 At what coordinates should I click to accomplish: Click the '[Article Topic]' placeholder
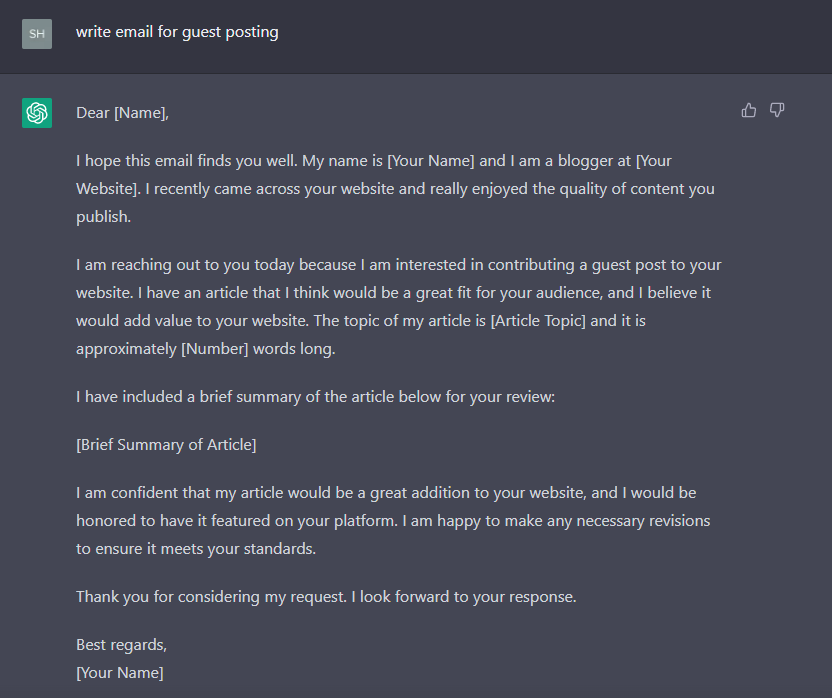538,321
